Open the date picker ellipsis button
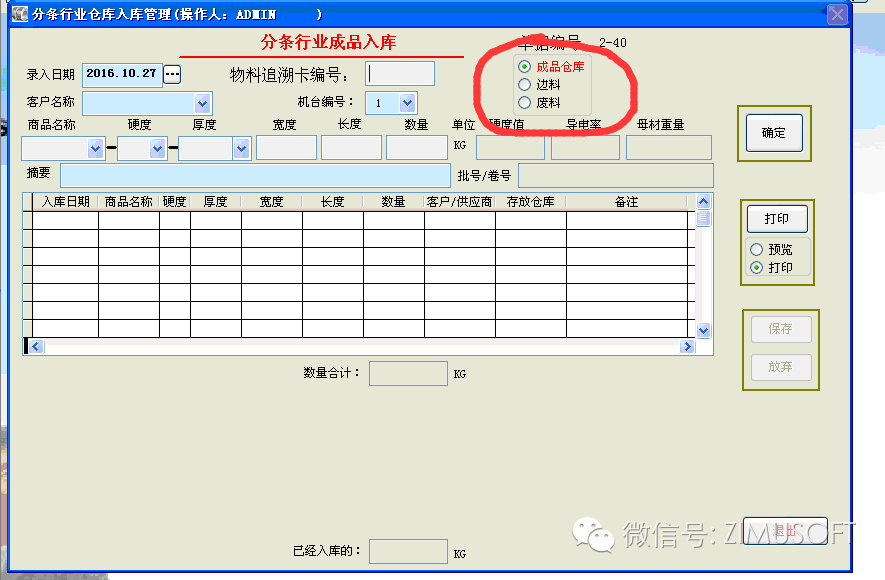Image resolution: width=885 pixels, height=580 pixels. [172, 74]
